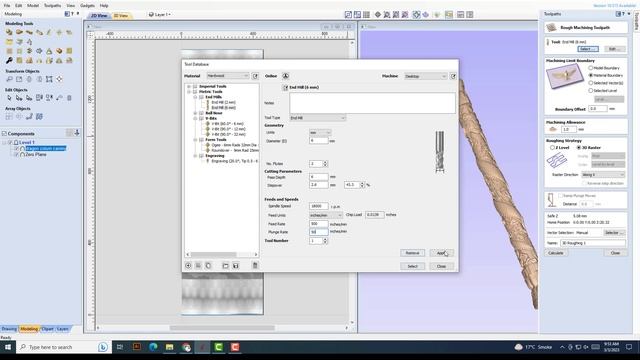
Task: Click Apply in Tool Database
Action: 441,253
